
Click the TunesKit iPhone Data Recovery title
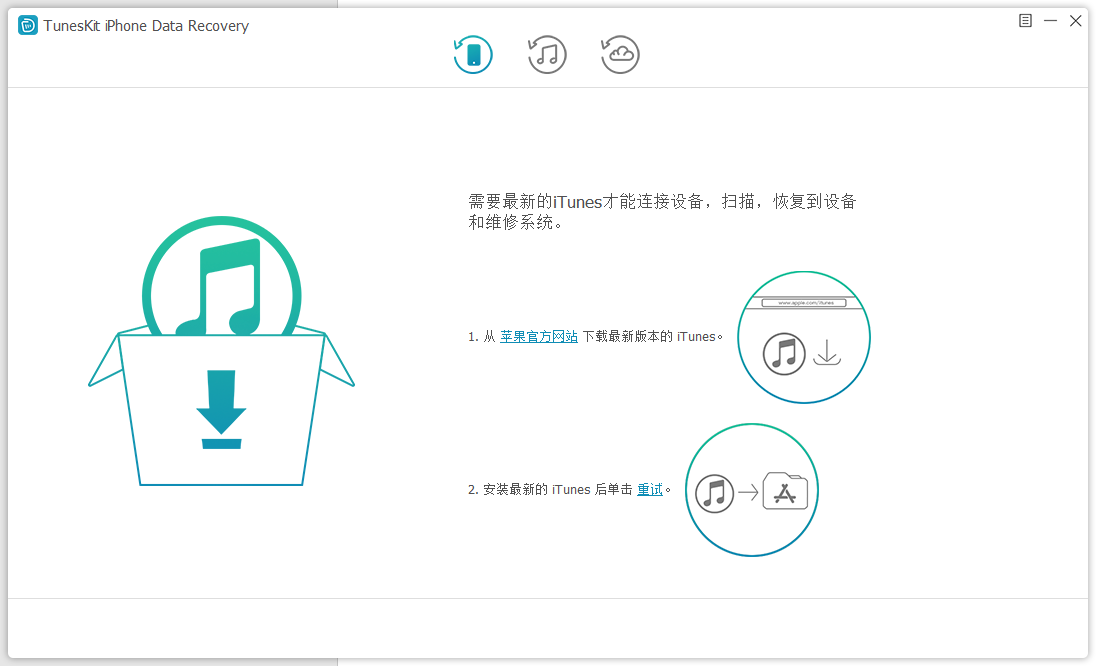146,26
